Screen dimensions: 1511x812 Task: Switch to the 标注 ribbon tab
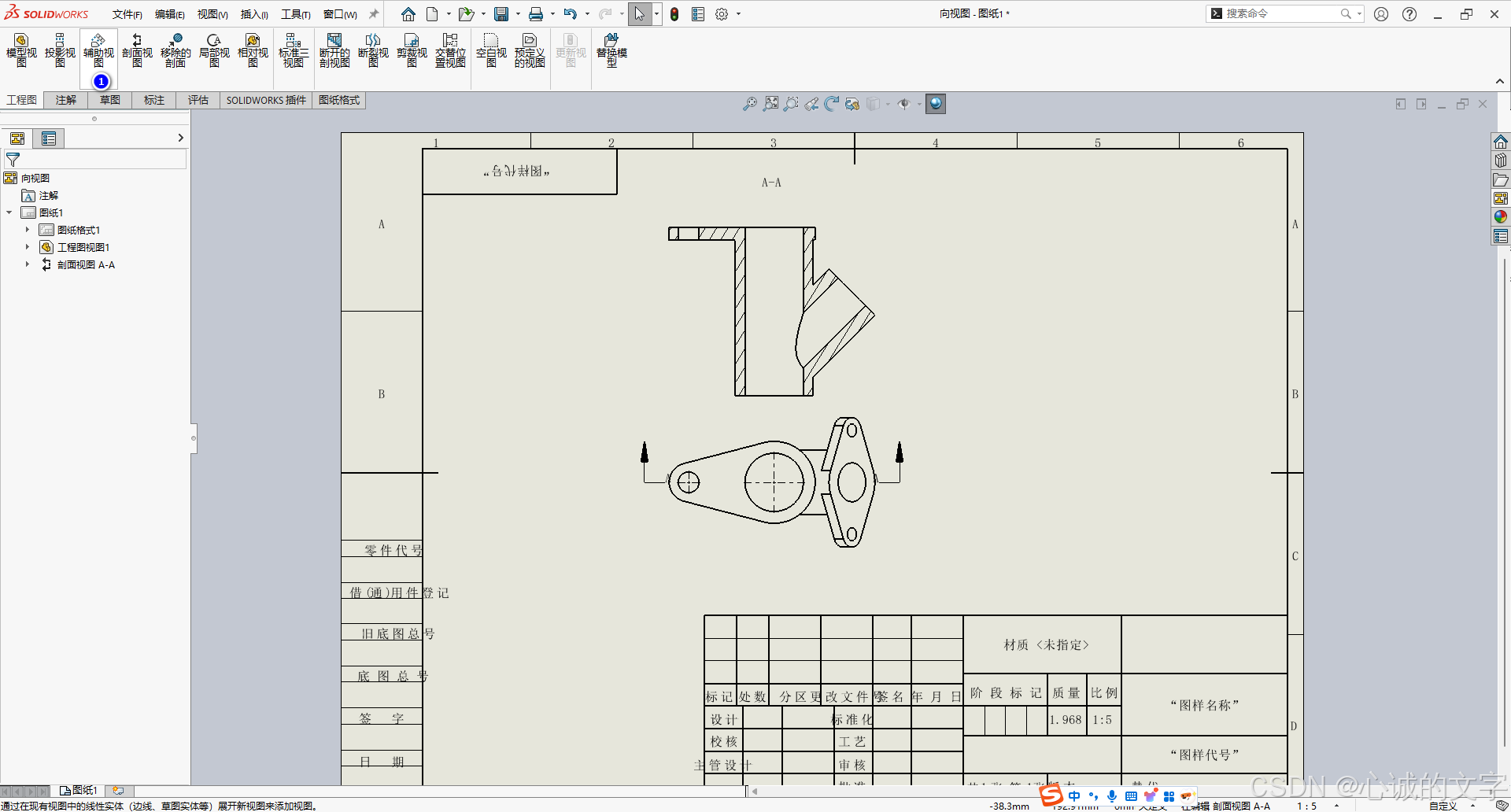(x=154, y=100)
